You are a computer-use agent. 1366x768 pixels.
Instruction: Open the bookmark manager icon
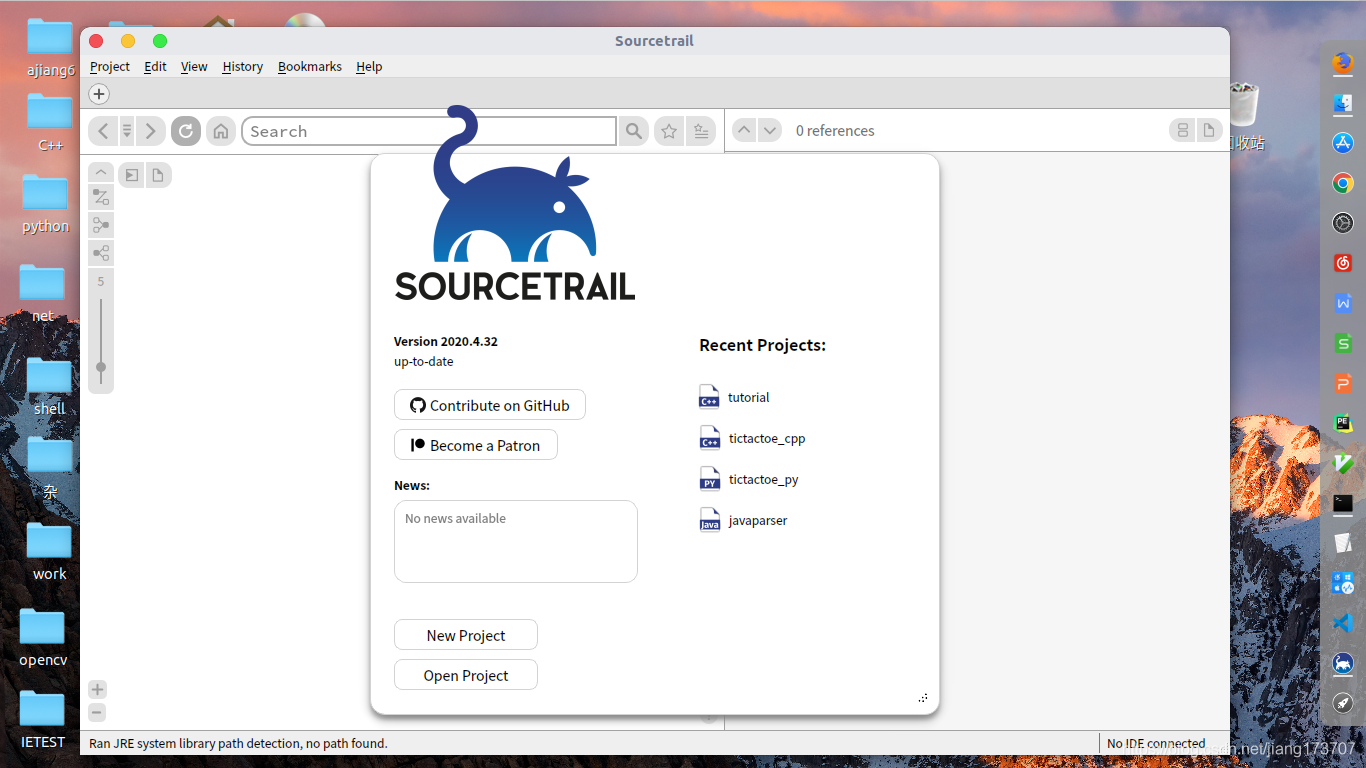coord(700,131)
